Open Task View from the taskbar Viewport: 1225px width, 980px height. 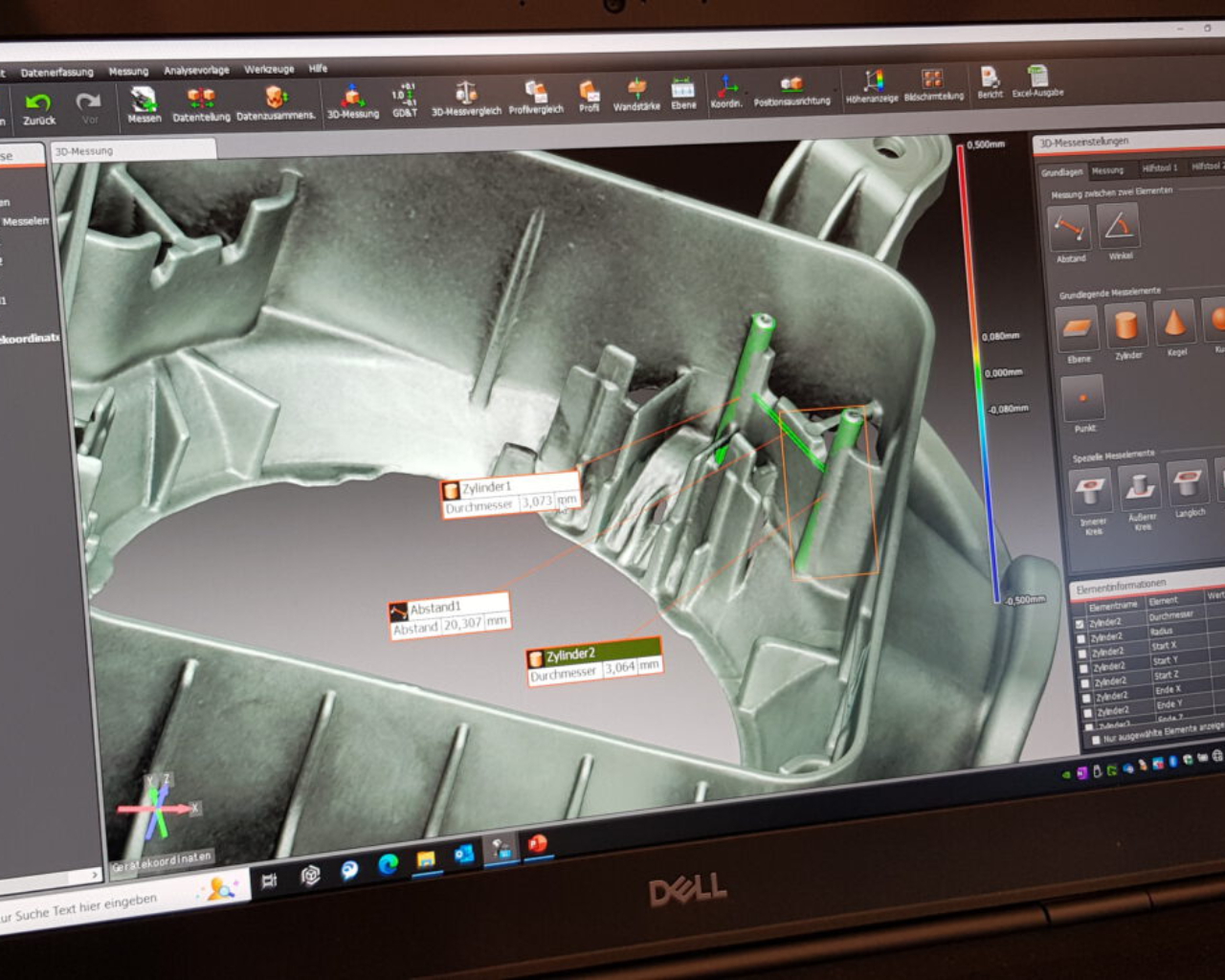coord(269,880)
